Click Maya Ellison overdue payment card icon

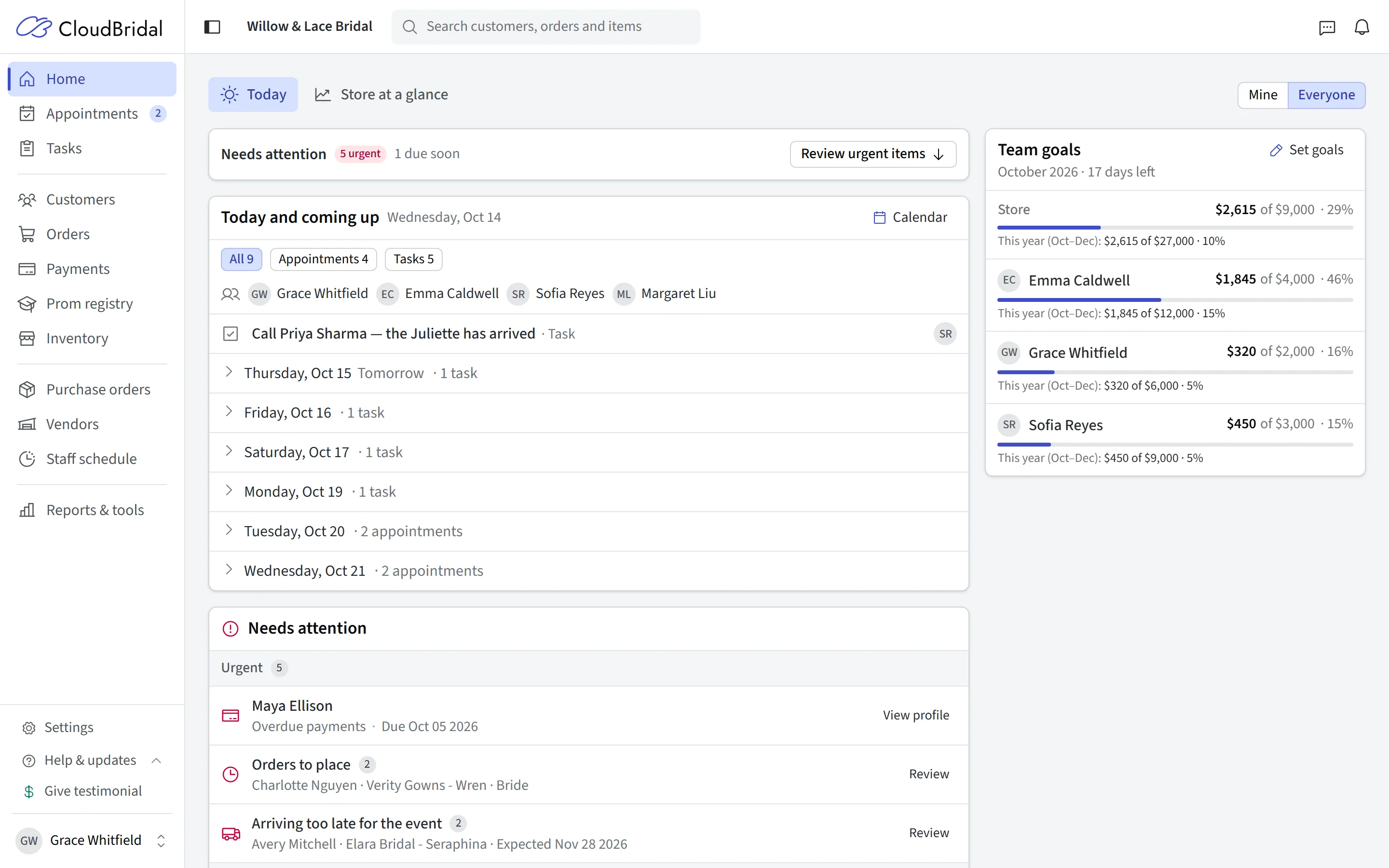click(230, 715)
